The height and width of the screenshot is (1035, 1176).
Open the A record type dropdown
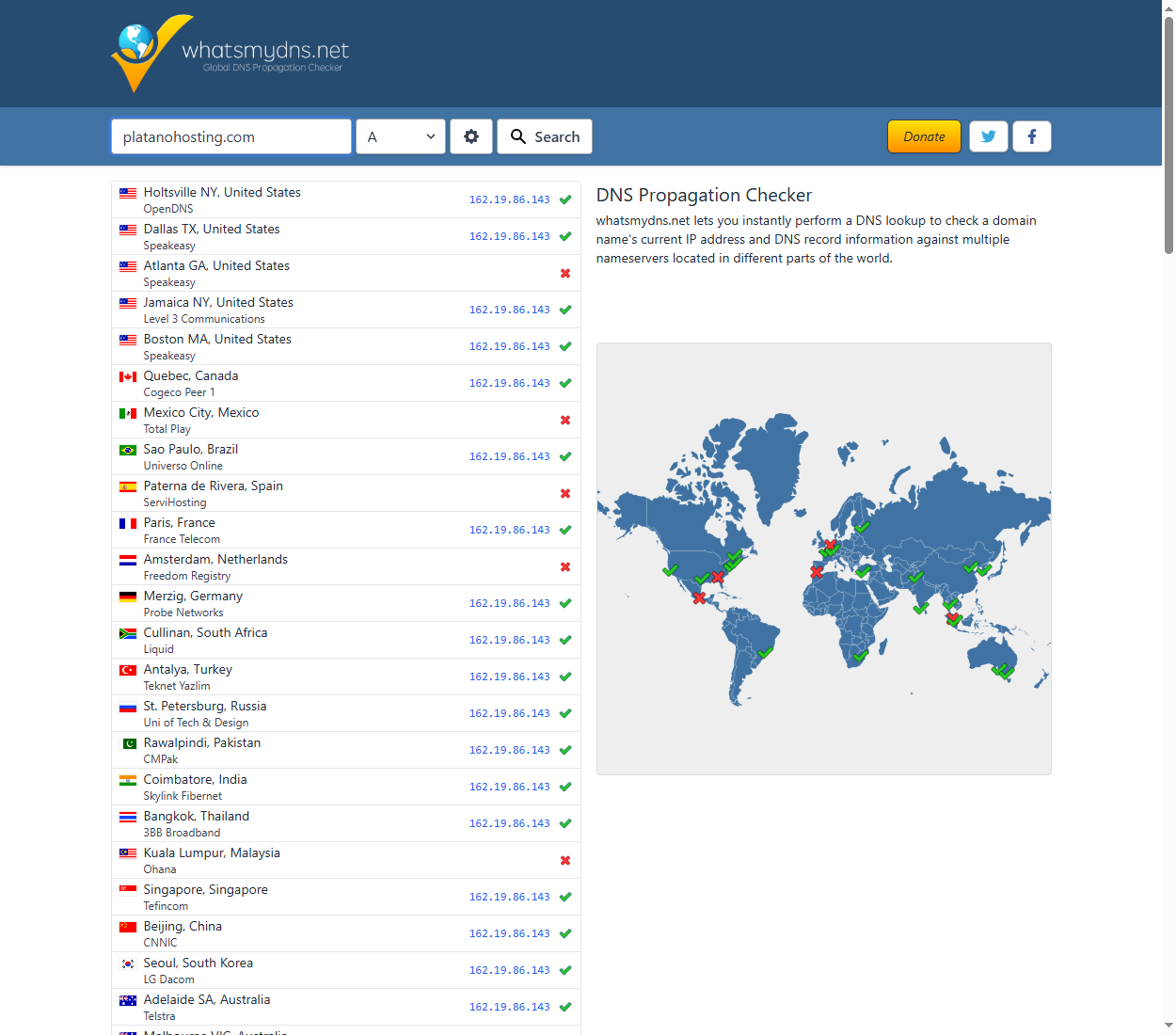click(x=401, y=136)
